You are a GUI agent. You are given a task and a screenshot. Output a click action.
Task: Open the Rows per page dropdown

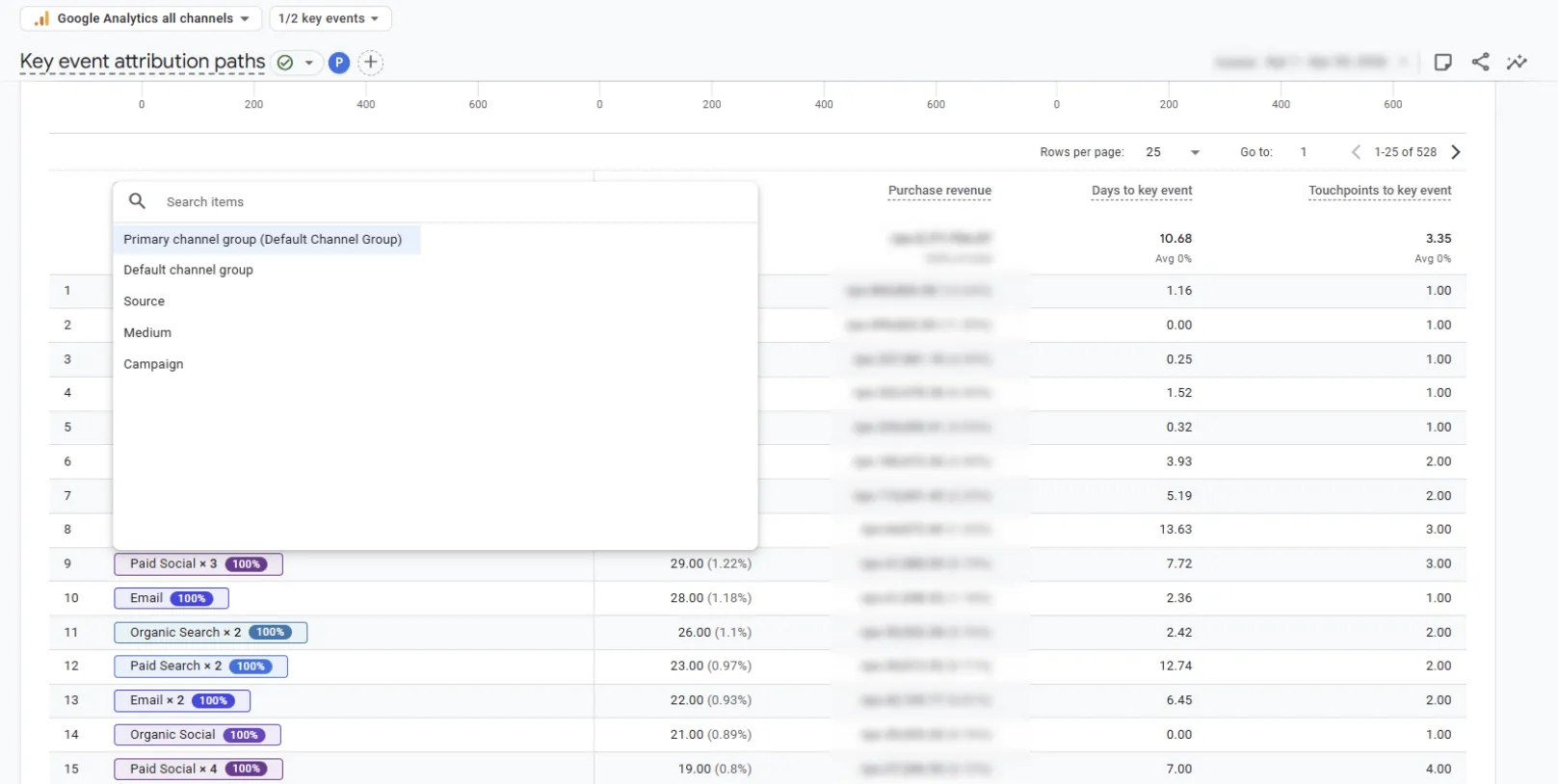pos(1172,152)
